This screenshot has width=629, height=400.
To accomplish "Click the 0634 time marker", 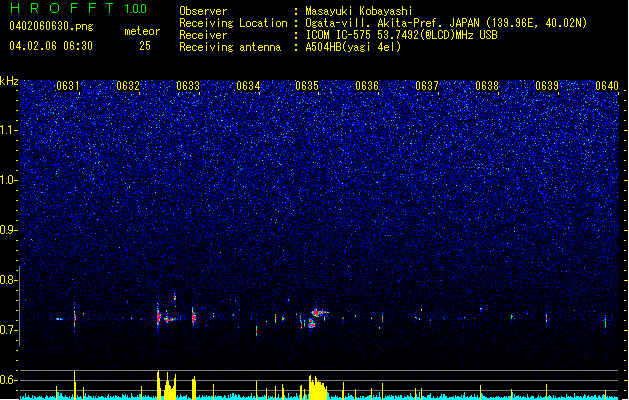I will coord(248,86).
